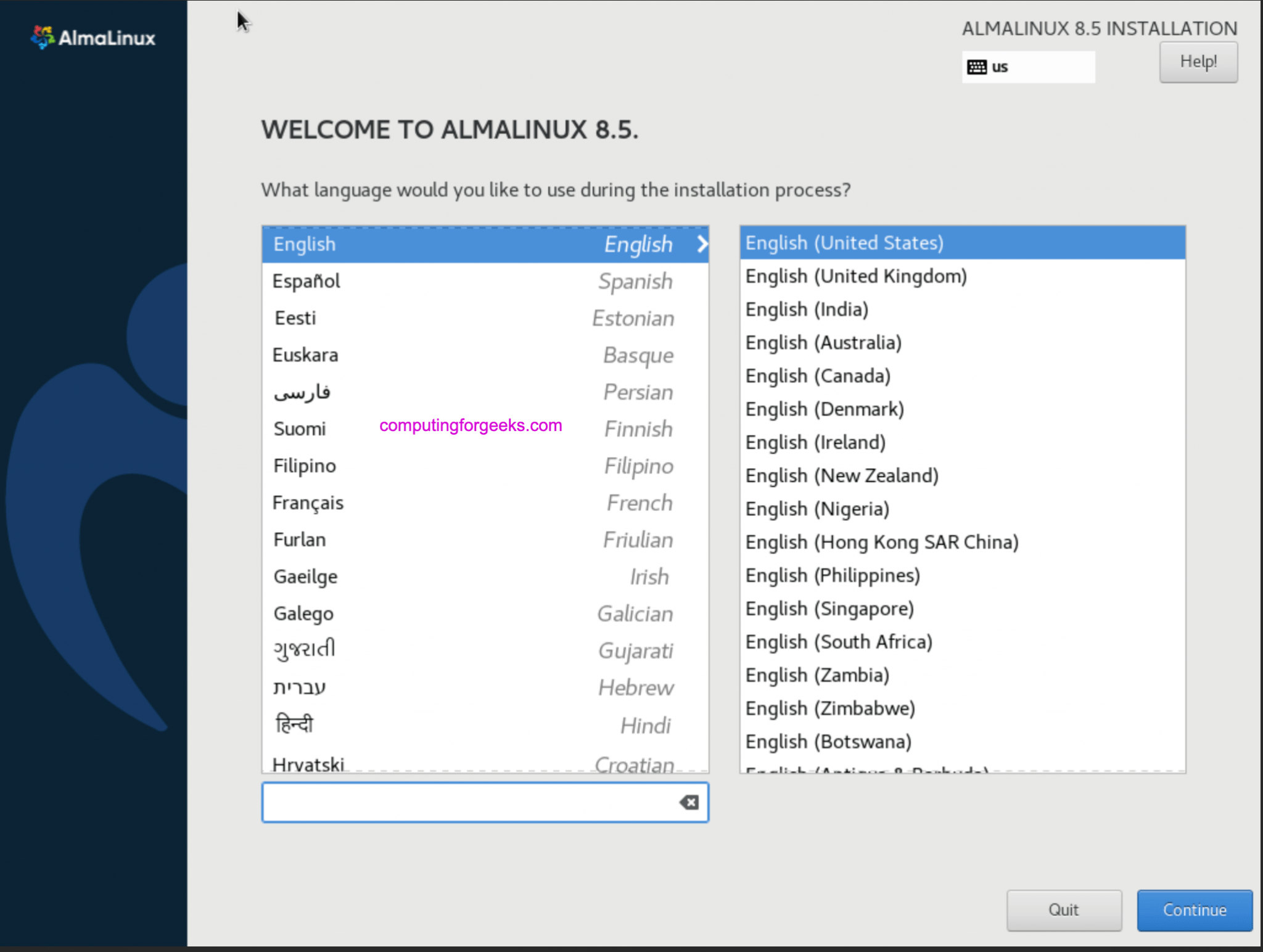Click the Quit button
This screenshot has width=1263, height=952.
[1064, 910]
